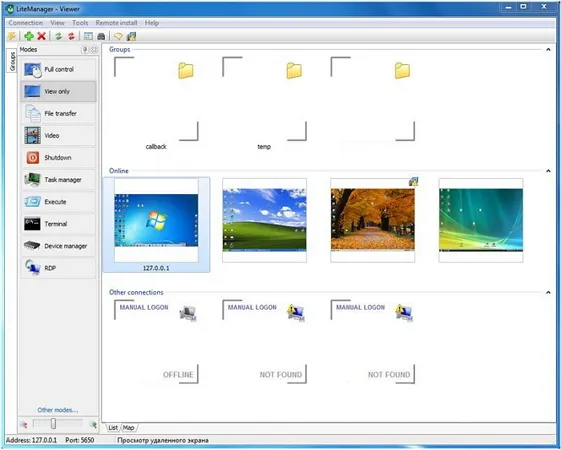Click the thumbnail size slider handle

click(x=53, y=424)
